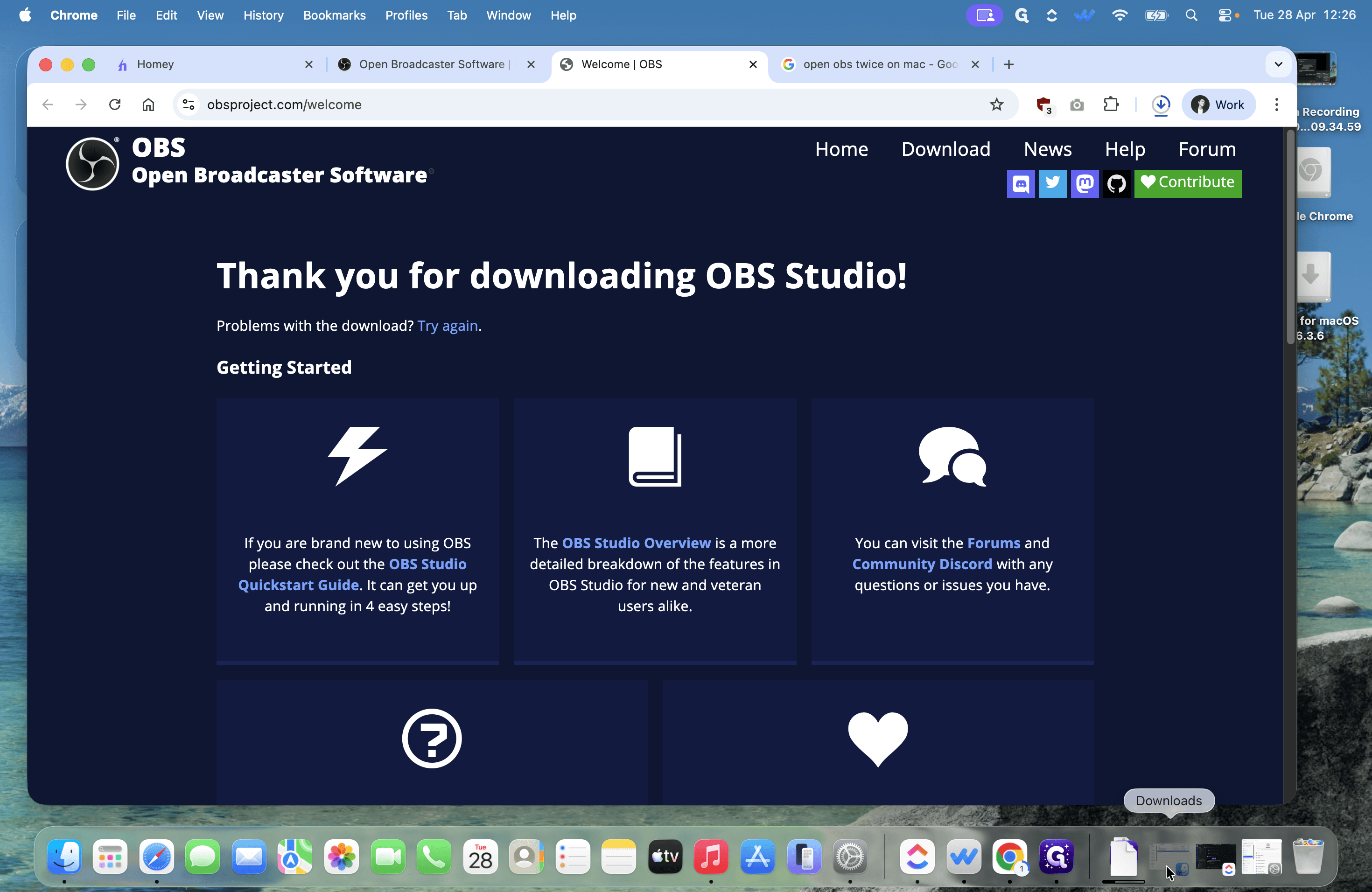
Task: Open the Work profile menu
Action: (x=1218, y=105)
